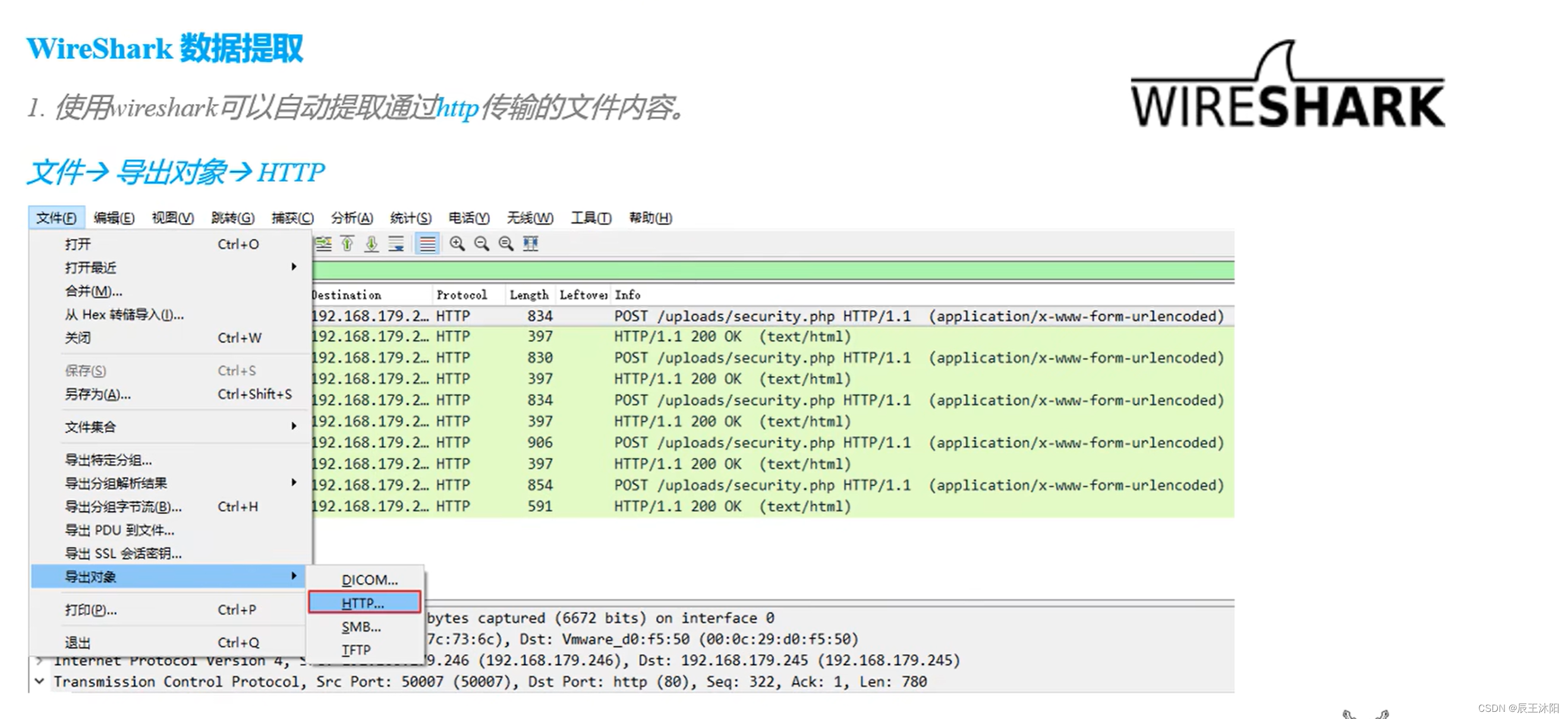Viewport: 1568px width, 719px height.
Task: Expand the 导出对象 submenu
Action: (169, 576)
